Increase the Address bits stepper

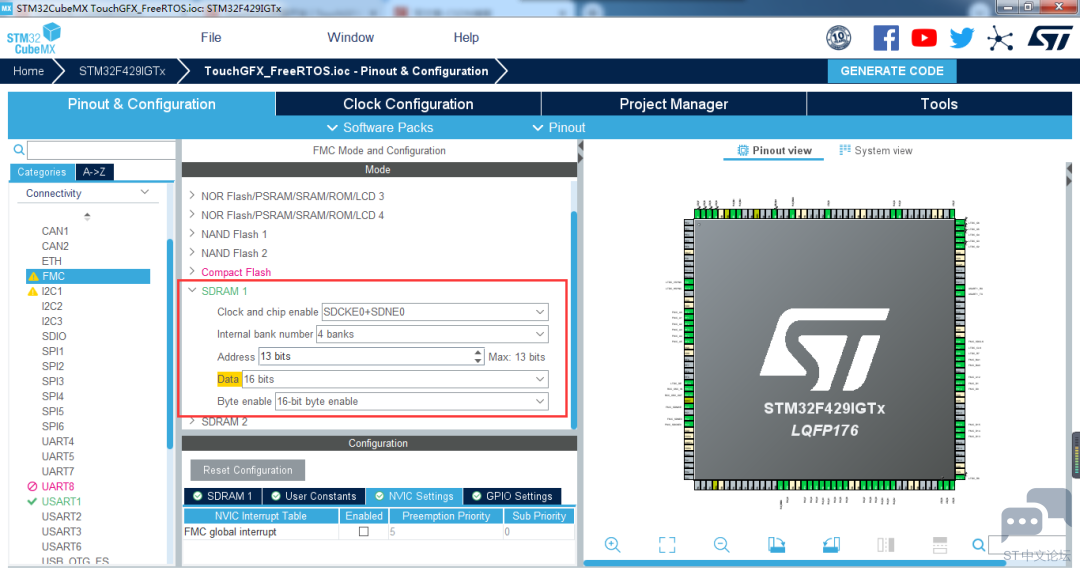[478, 352]
